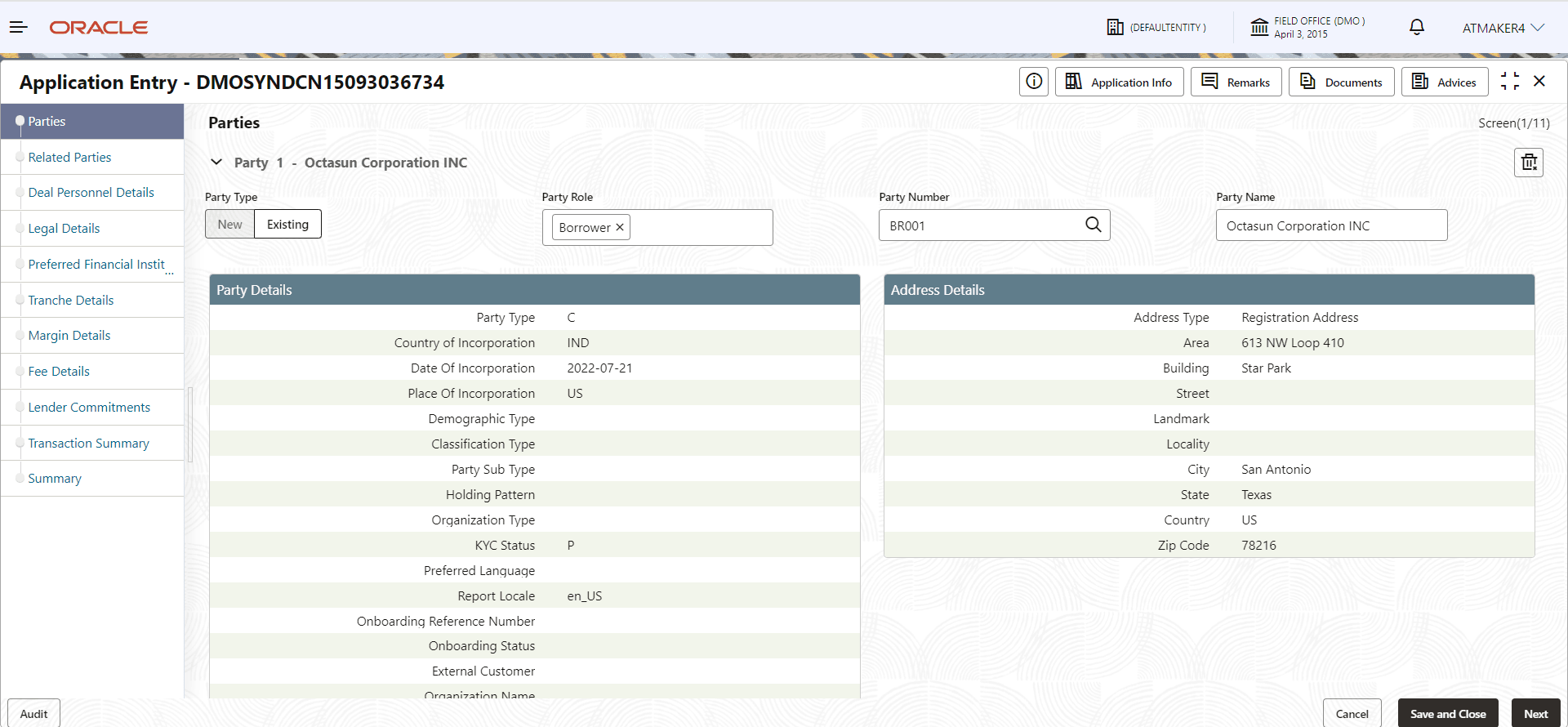Image resolution: width=1568 pixels, height=727 pixels.
Task: Open the Advices panel
Action: point(1445,82)
